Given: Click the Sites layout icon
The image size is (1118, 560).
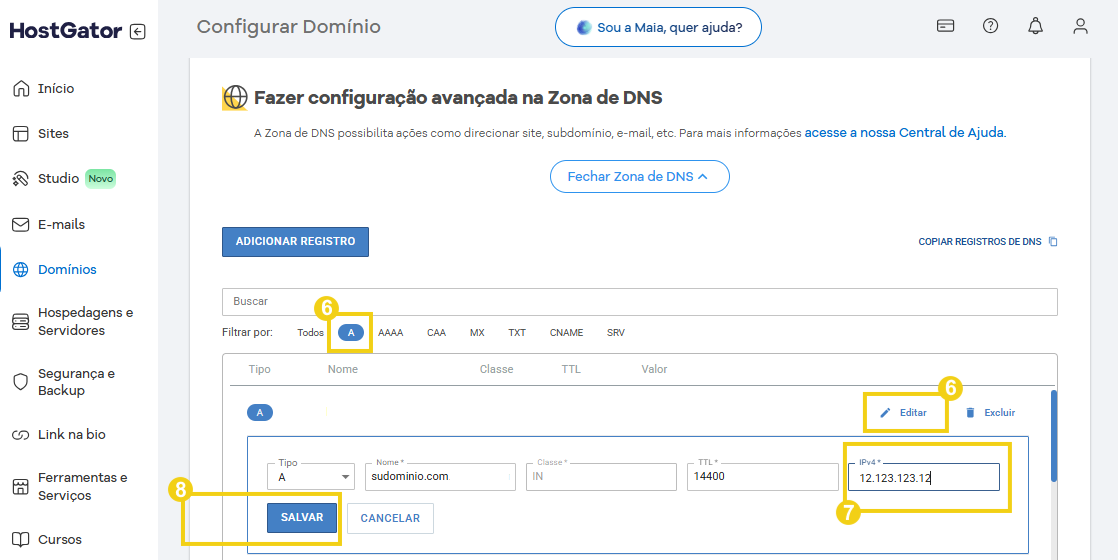Looking at the screenshot, I should coord(21,134).
